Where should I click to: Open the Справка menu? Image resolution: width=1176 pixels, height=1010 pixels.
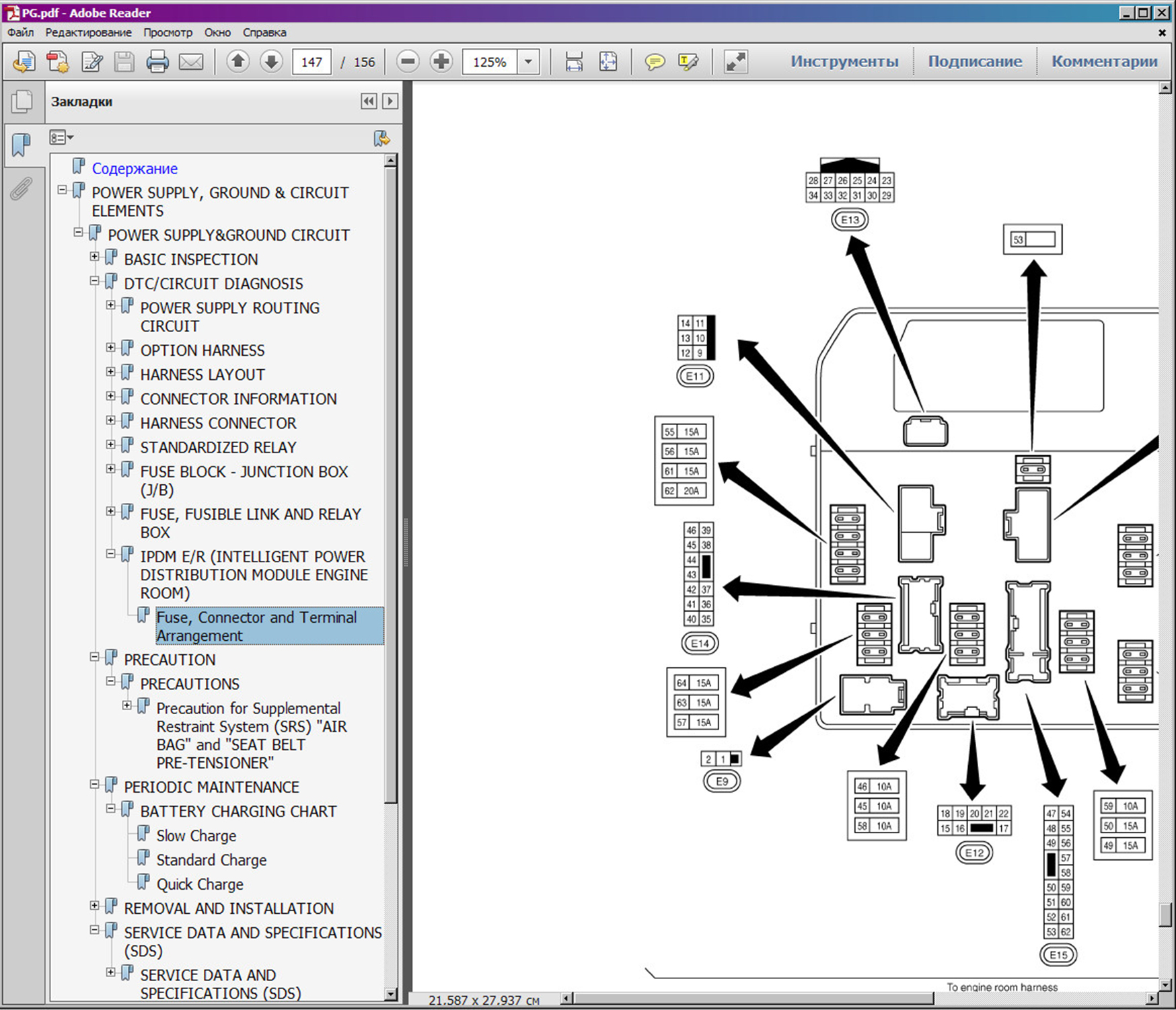(264, 32)
